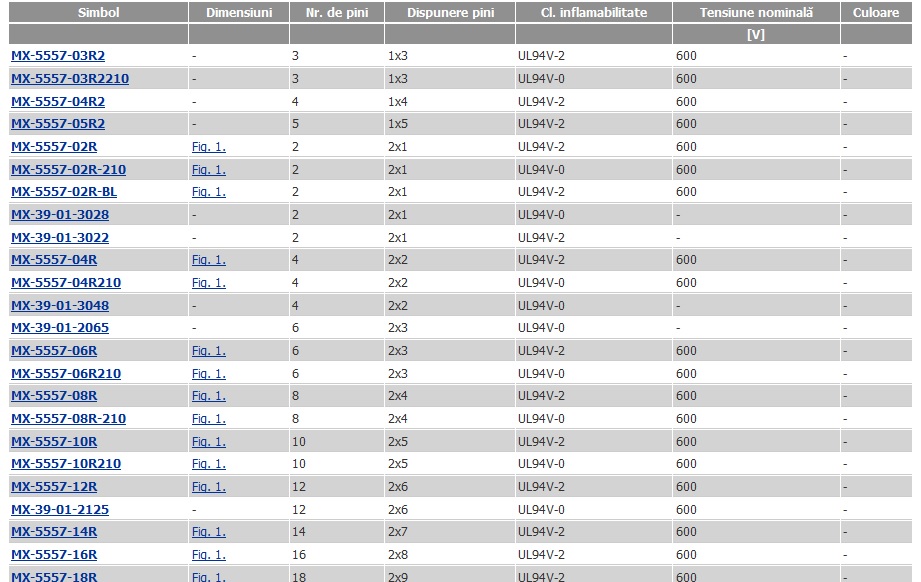
Task: View Fig. 1. for MX-5557-02R-BL
Action: [209, 192]
